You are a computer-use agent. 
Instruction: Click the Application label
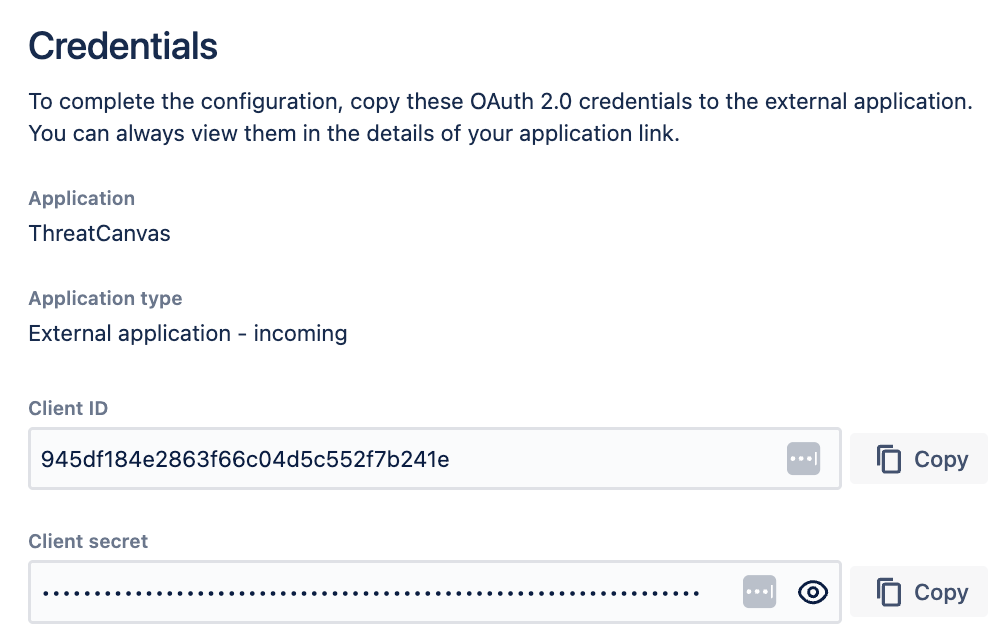(x=82, y=198)
